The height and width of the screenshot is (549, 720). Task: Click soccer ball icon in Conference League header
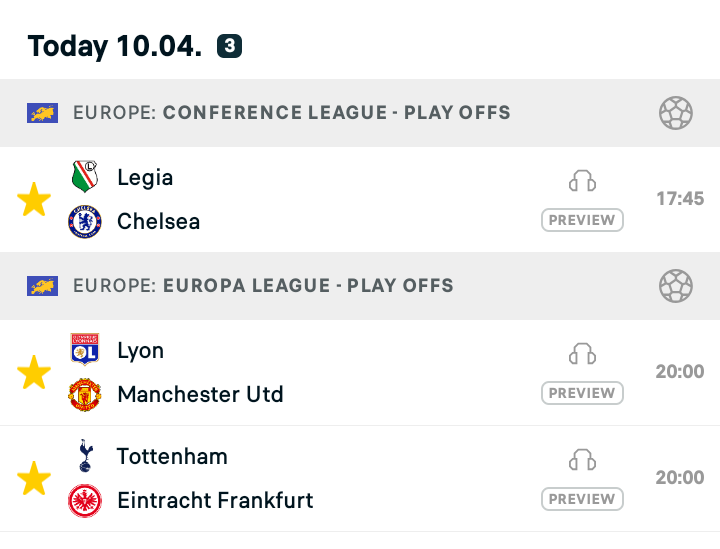(x=676, y=113)
